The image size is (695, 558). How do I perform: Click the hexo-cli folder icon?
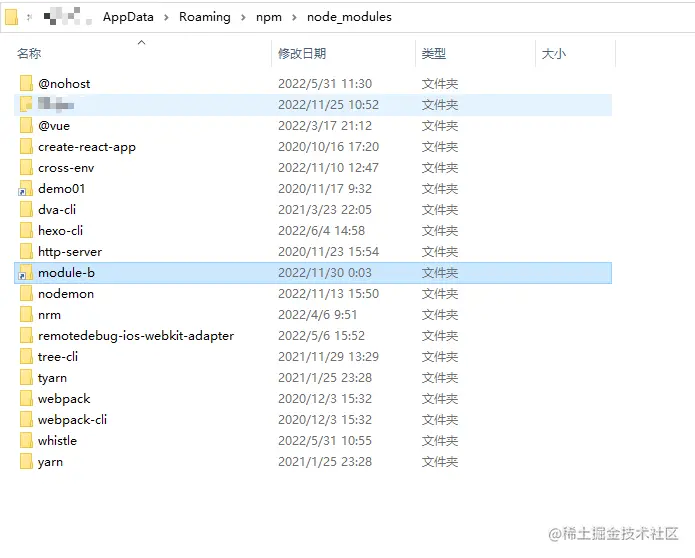pyautogui.click(x=26, y=230)
